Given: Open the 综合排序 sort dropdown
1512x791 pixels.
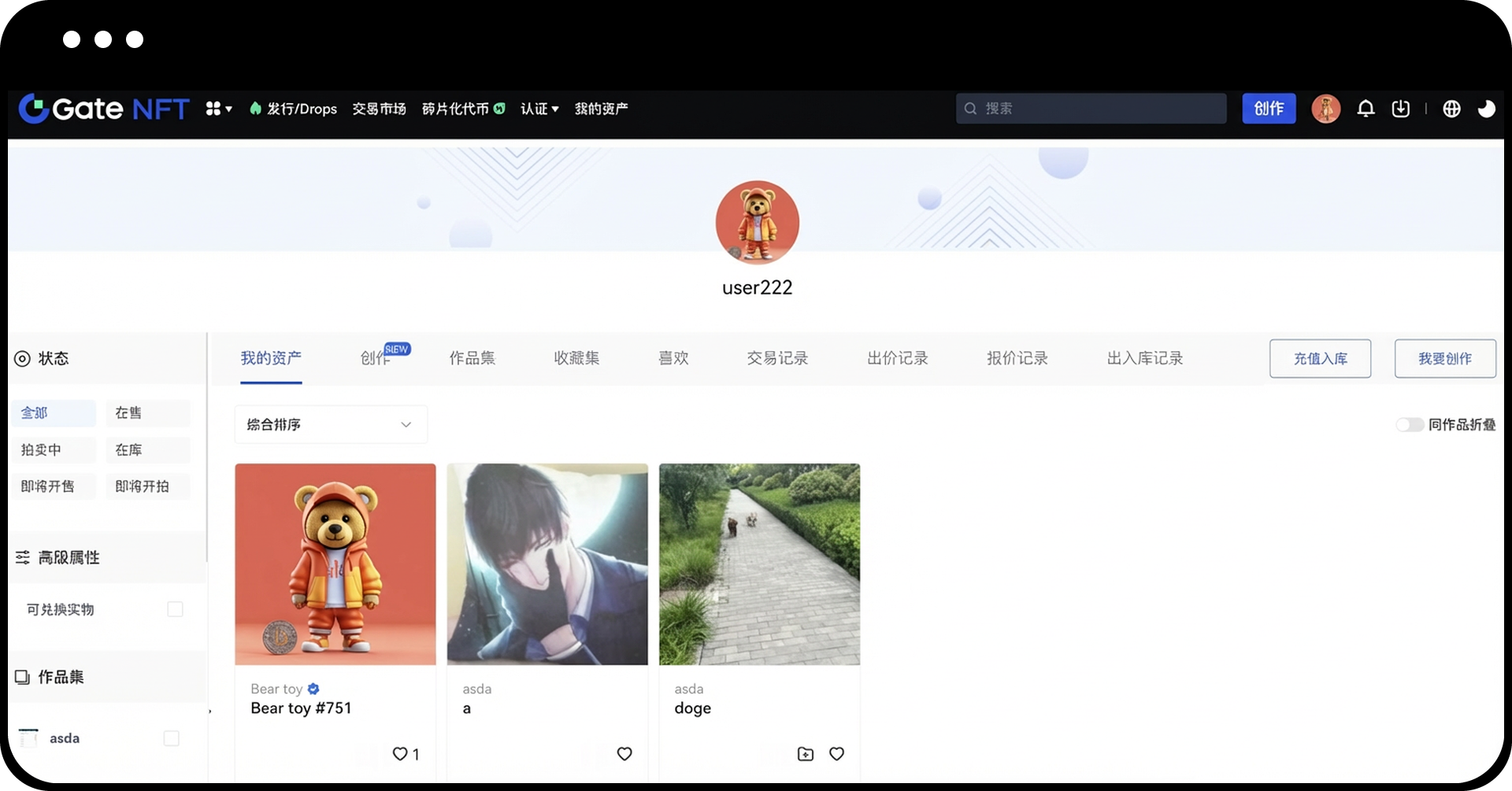Looking at the screenshot, I should 331,425.
